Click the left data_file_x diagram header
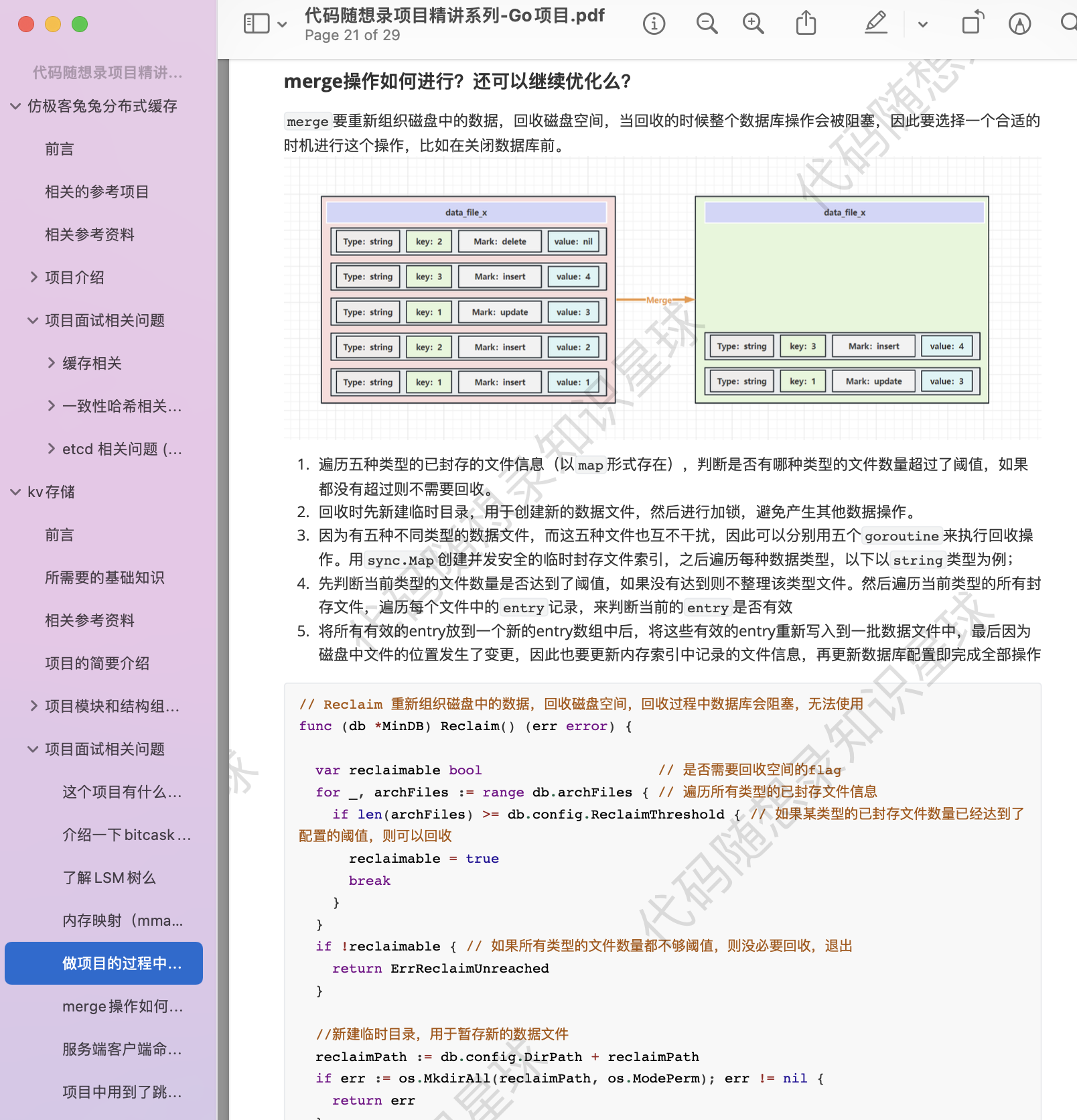This screenshot has height=1120, width=1077. tap(466, 212)
